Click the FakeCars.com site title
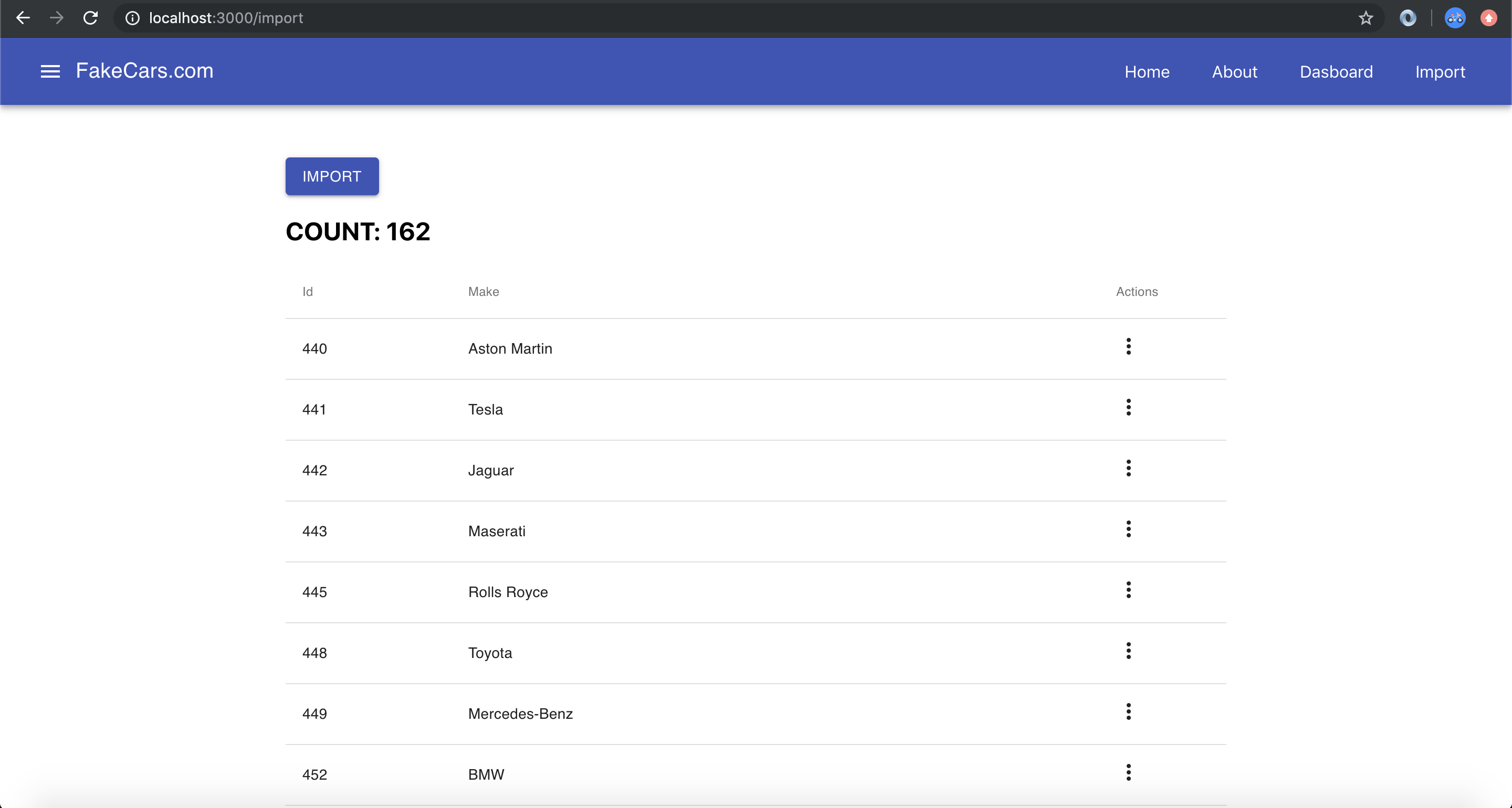Screen dimensions: 1512x808 (x=144, y=71)
